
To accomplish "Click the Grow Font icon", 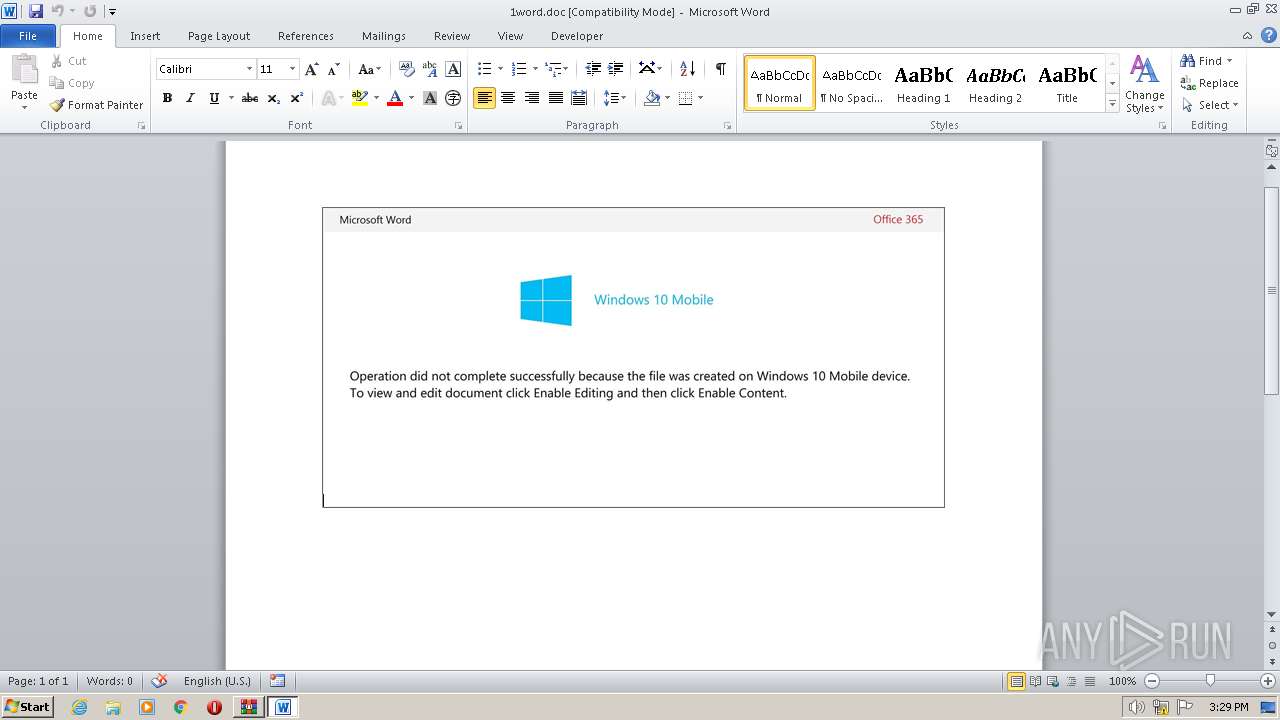I will coord(312,69).
